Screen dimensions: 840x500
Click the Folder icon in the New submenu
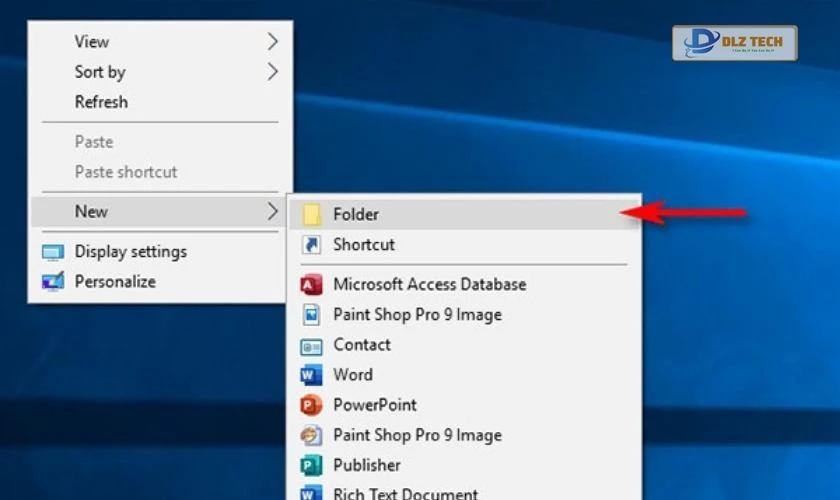pos(312,214)
